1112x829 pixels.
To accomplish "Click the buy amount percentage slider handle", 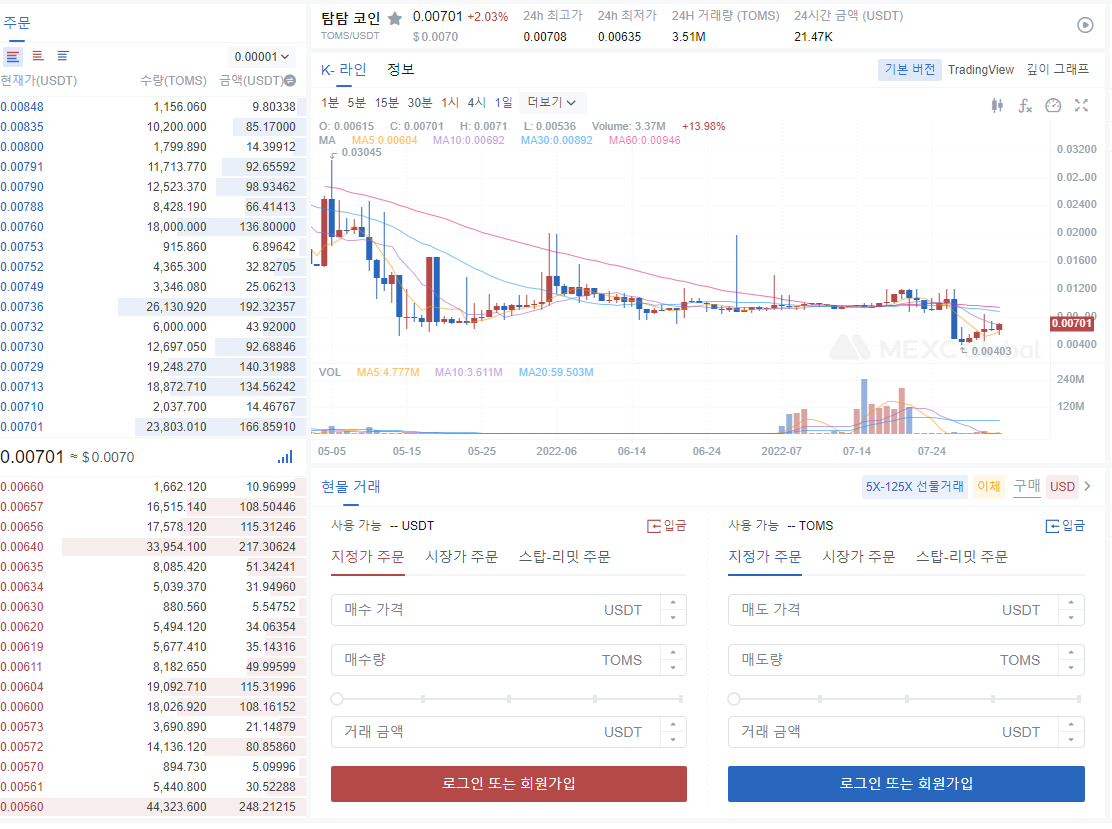I will tap(338, 699).
